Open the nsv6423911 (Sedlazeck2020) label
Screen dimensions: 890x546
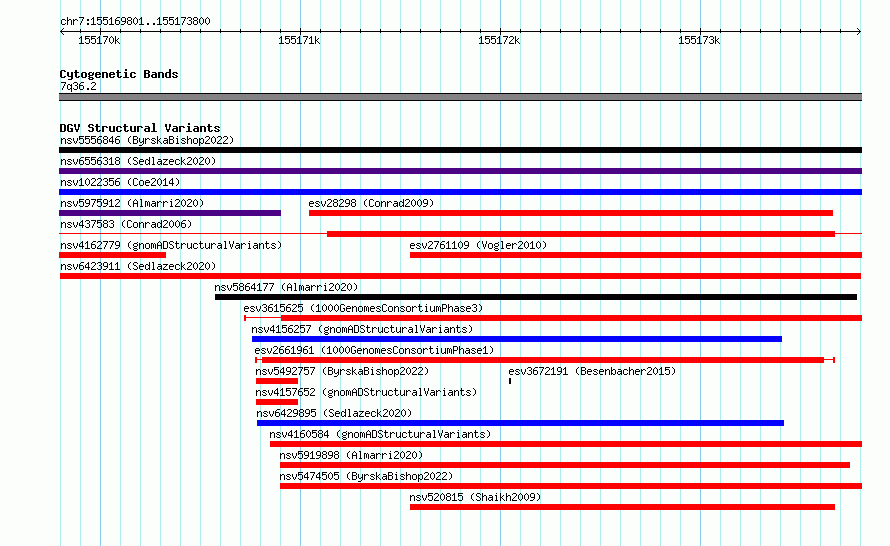138,266
